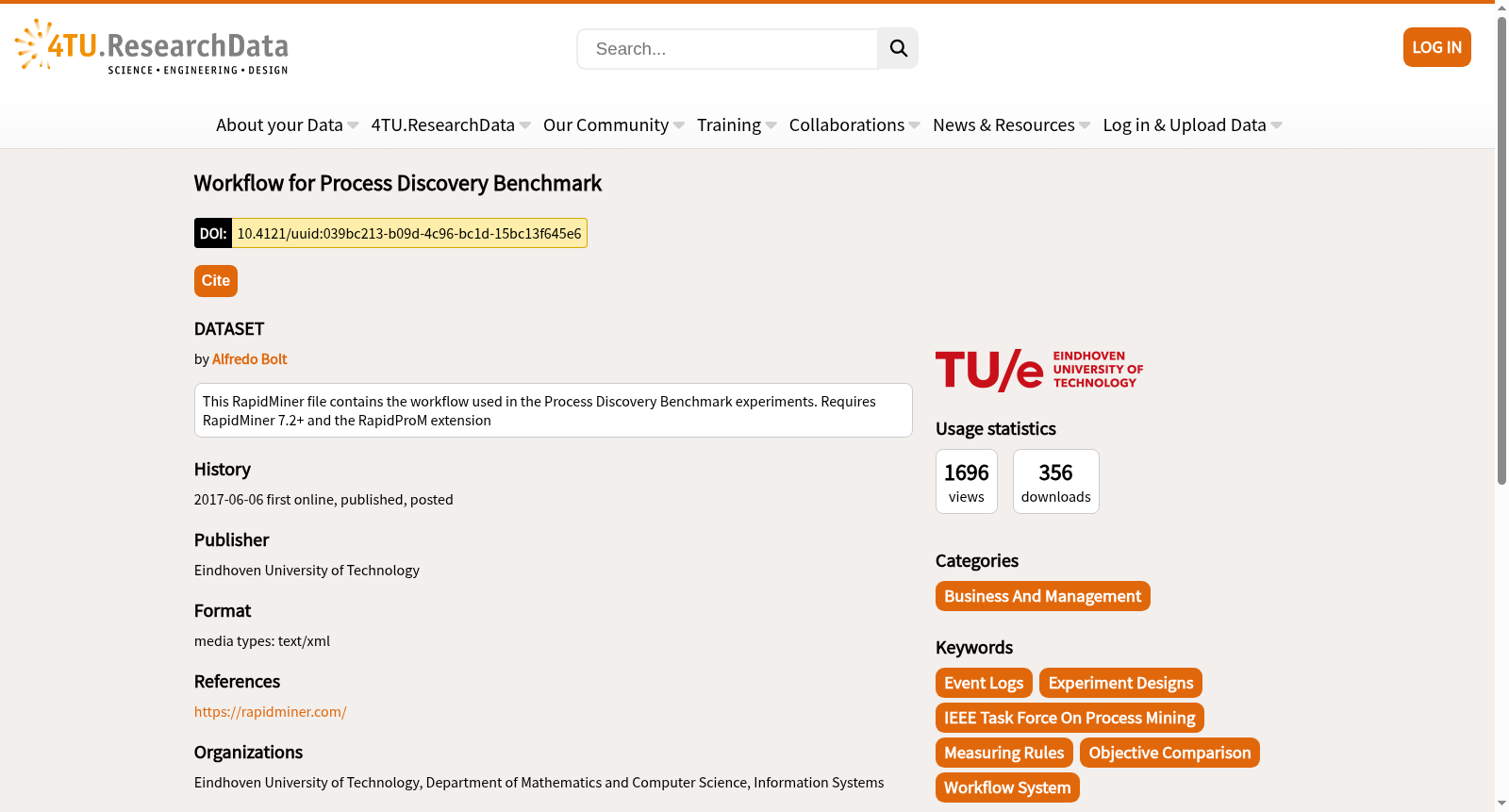The width and height of the screenshot is (1509, 812).
Task: Click the 'media types: text/xml' text
Action: (262, 641)
